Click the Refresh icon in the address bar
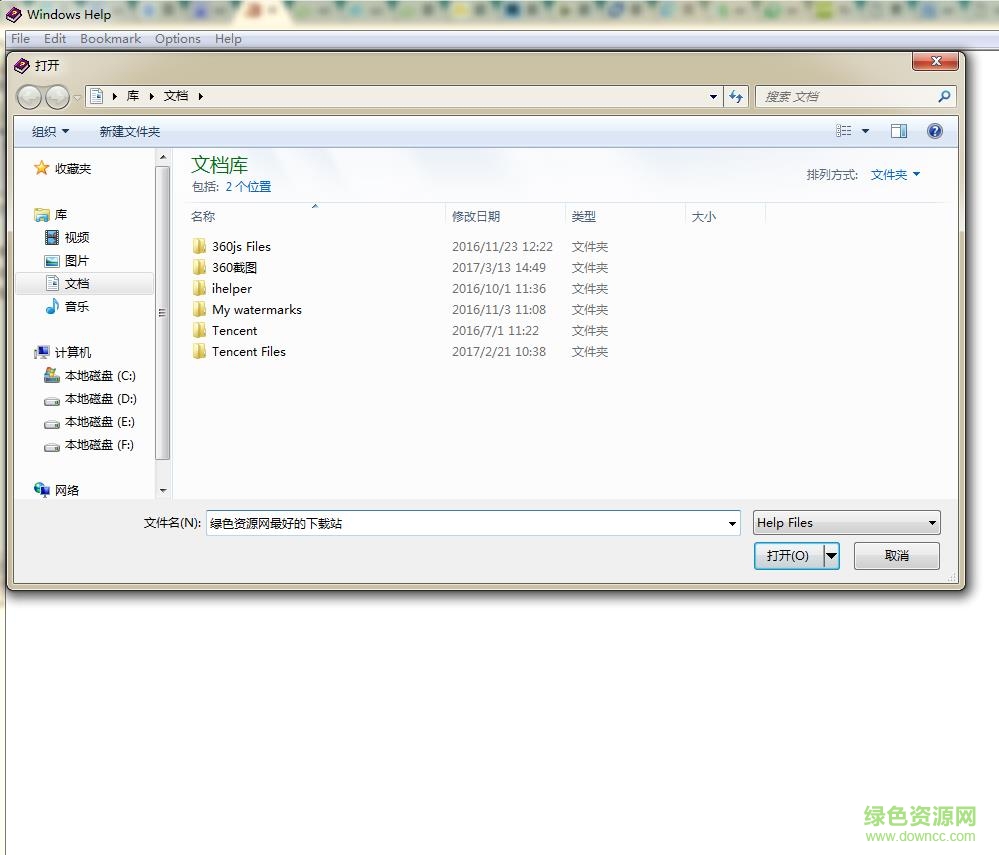 click(737, 96)
